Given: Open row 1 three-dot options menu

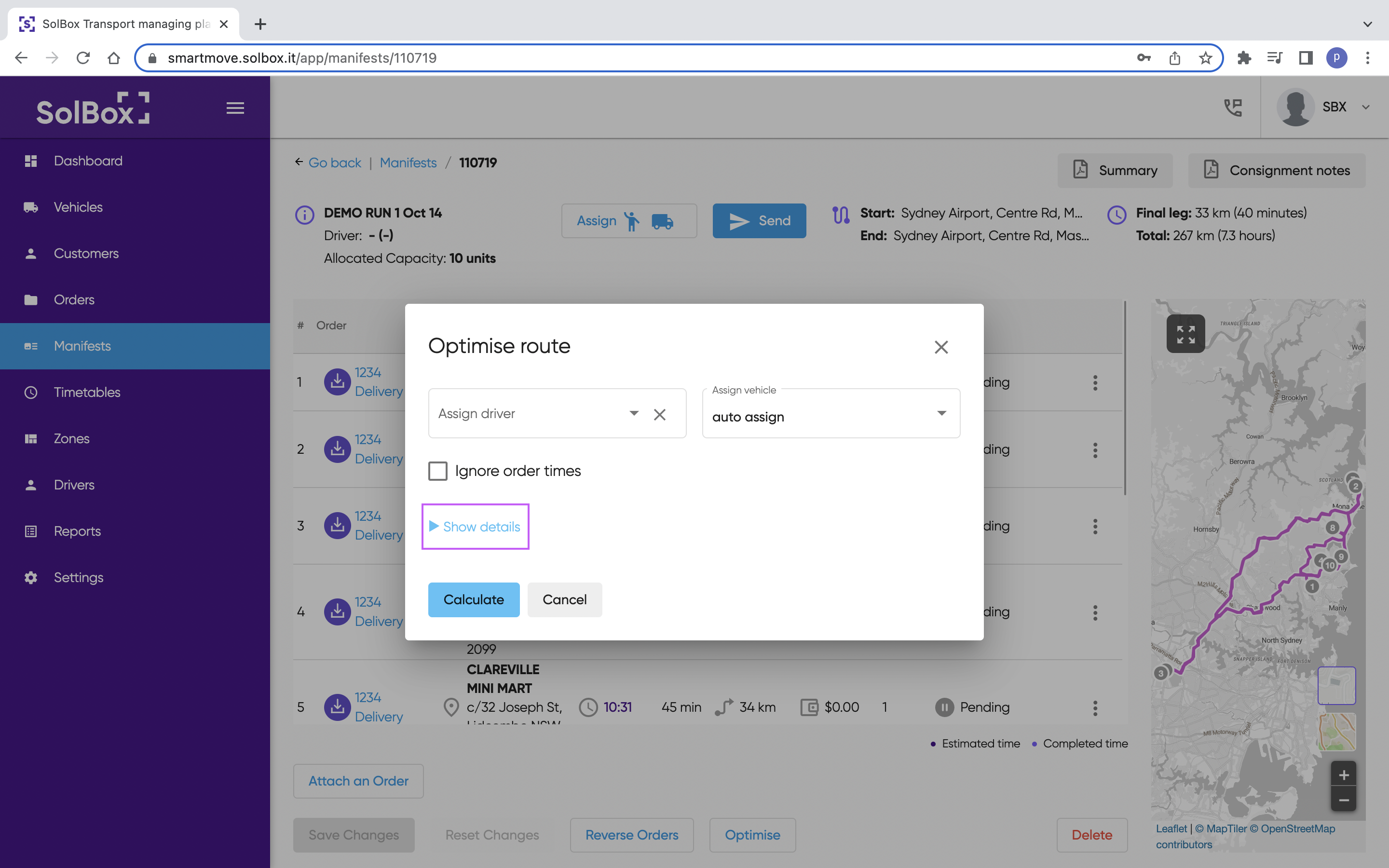Looking at the screenshot, I should pyautogui.click(x=1095, y=382).
